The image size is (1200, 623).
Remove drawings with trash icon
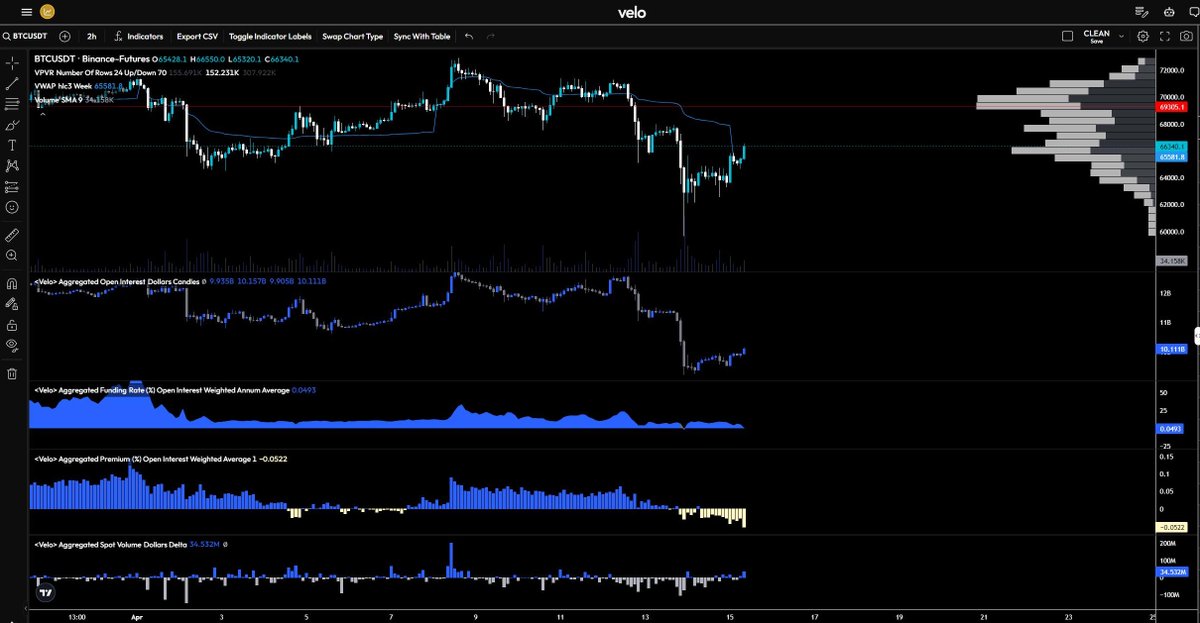pyautogui.click(x=12, y=374)
